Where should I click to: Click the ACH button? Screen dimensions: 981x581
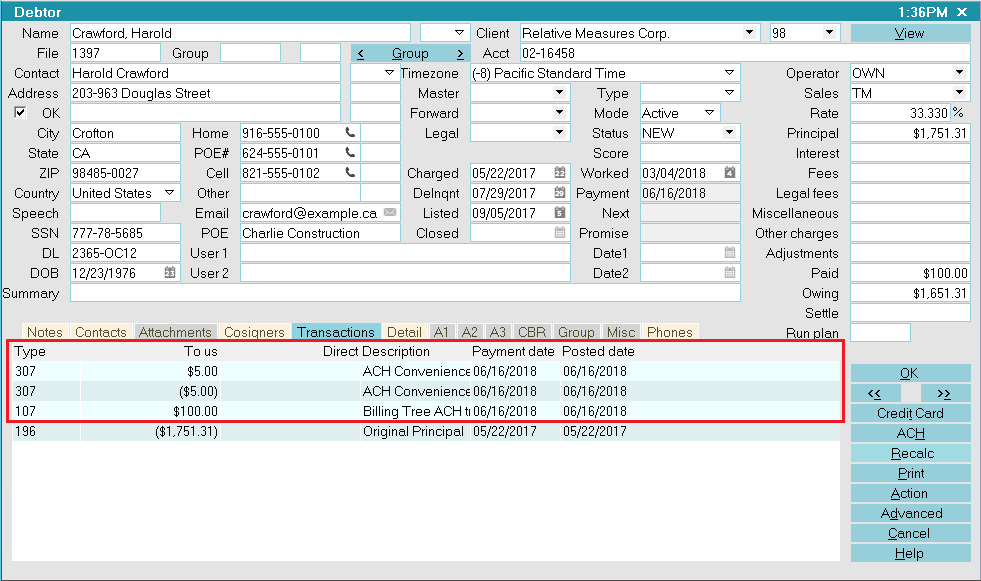point(910,433)
